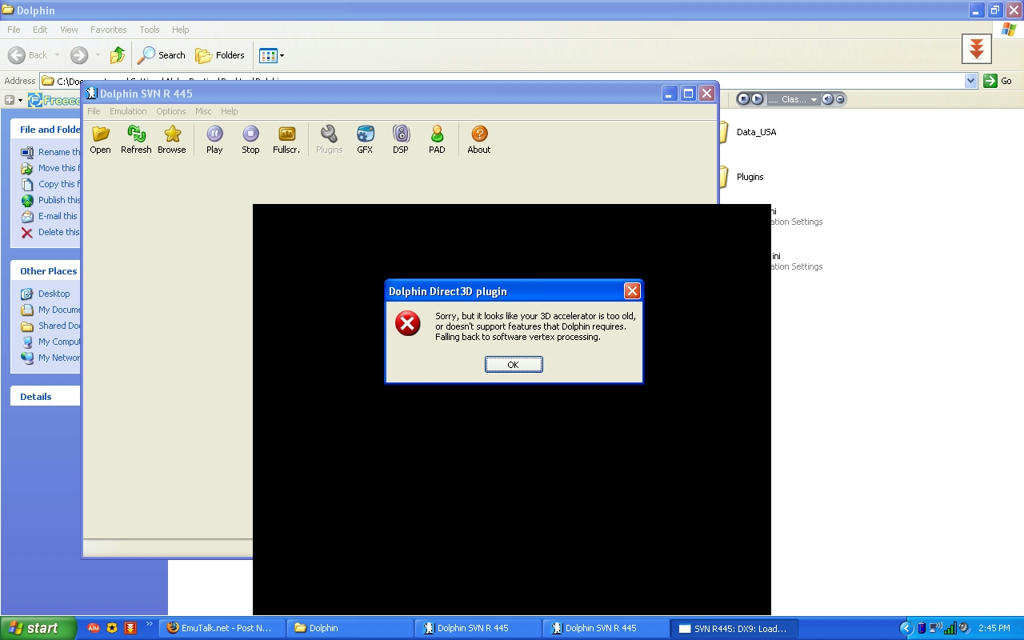This screenshot has width=1024, height=640.
Task: Click the Stop icon in Dolphin toolbar
Action: click(x=250, y=140)
